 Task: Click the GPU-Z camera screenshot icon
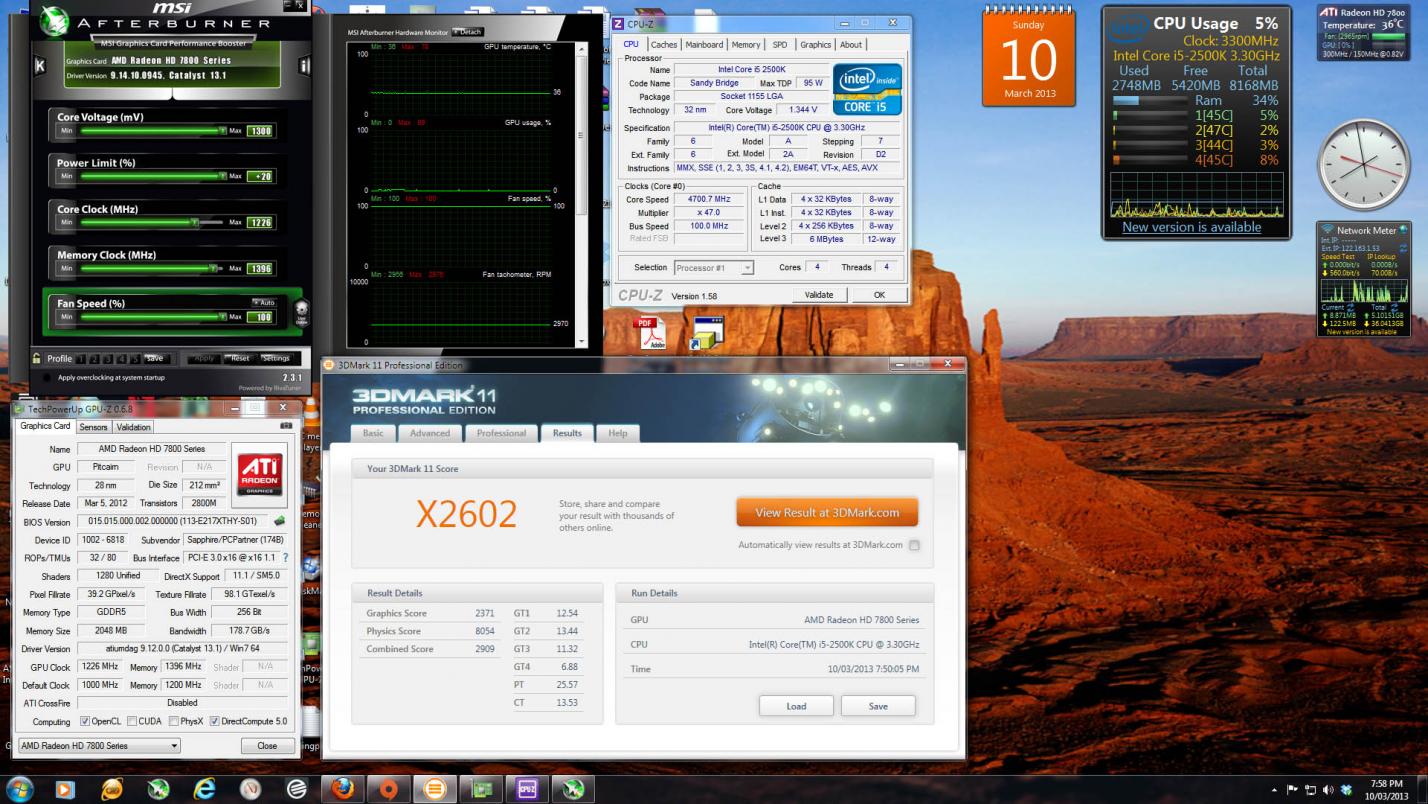(x=287, y=427)
